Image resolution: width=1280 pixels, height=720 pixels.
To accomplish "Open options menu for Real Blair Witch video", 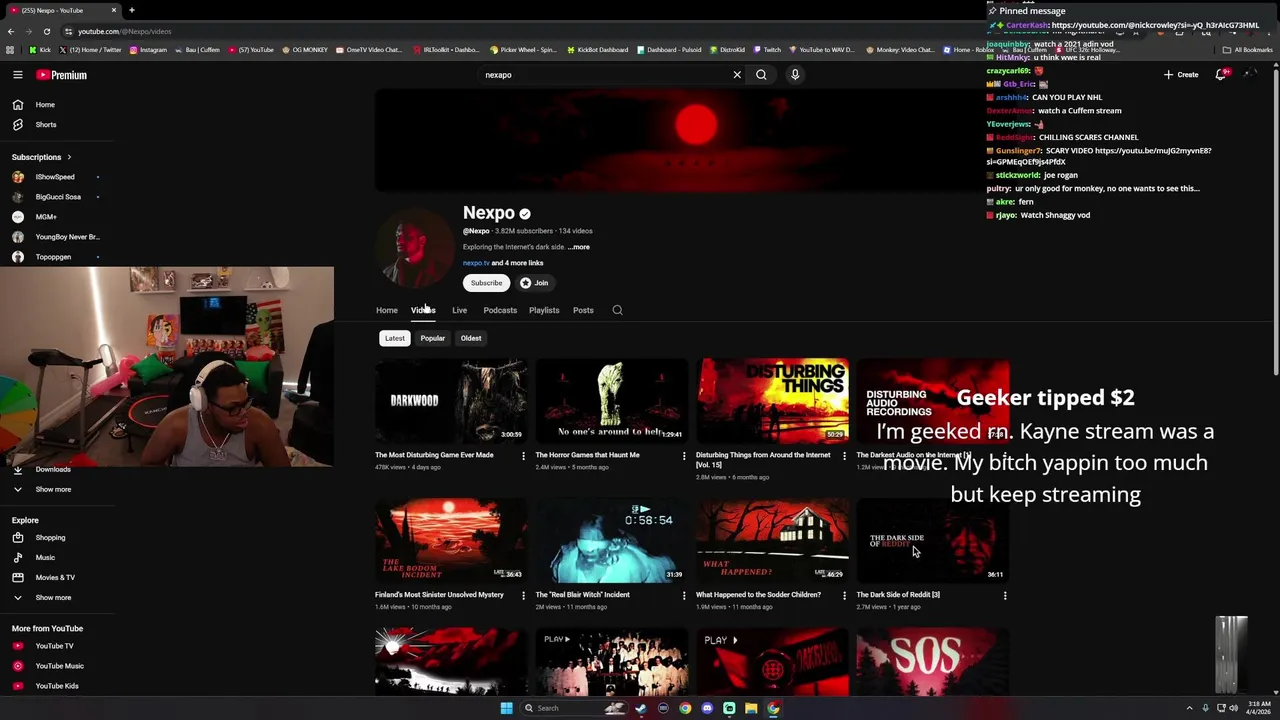I will tap(684, 596).
